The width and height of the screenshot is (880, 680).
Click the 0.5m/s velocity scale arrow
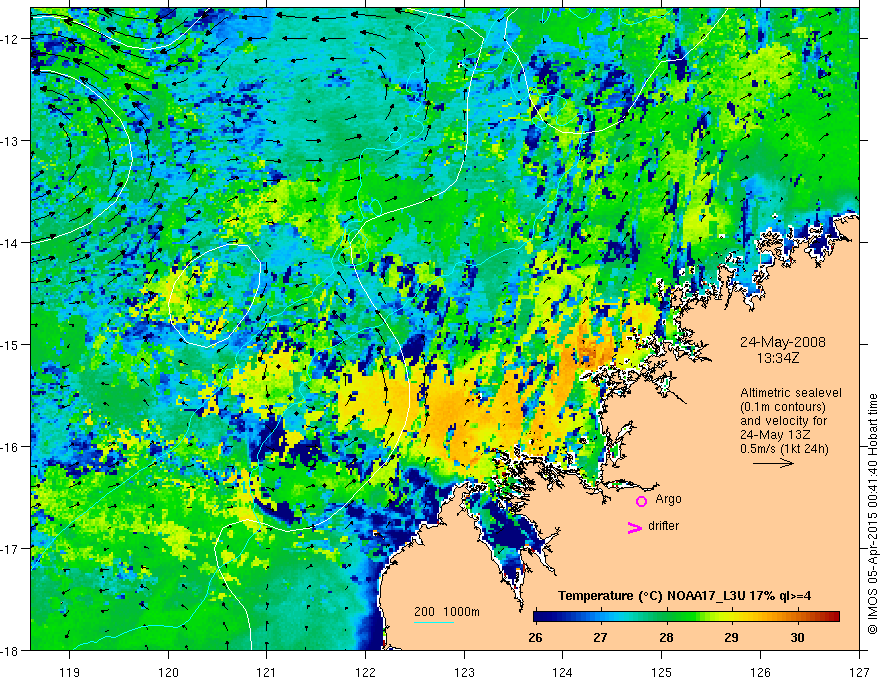pos(773,463)
